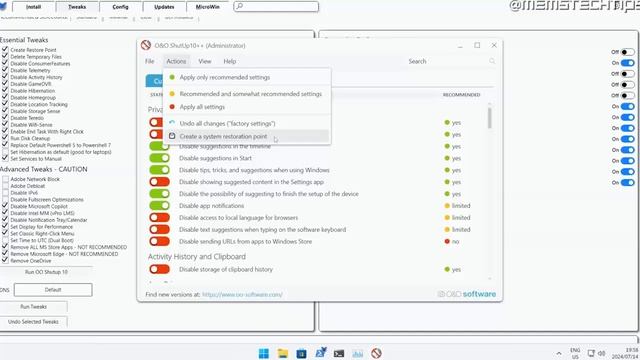
Task: Toggle Disable access to local language switch
Action: click(x=159, y=218)
